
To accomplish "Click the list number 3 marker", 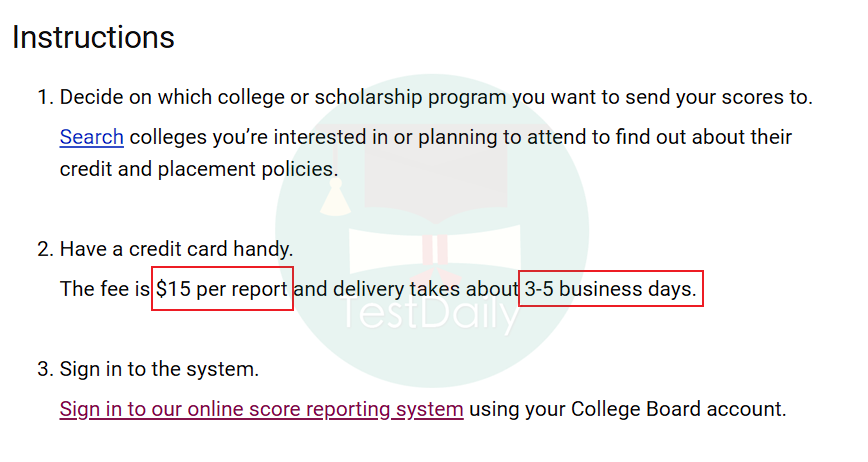I will coord(45,369).
